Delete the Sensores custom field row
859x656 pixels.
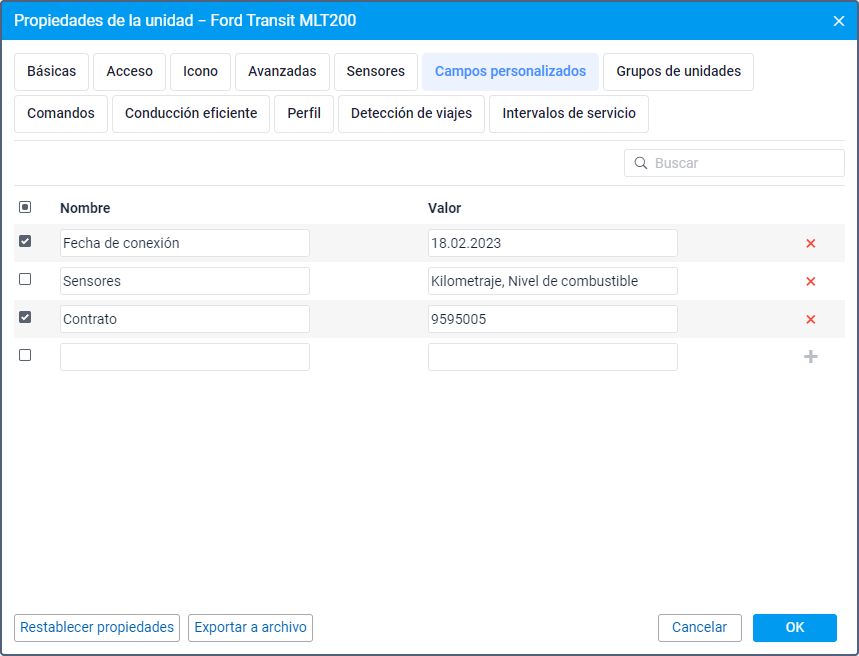[810, 281]
